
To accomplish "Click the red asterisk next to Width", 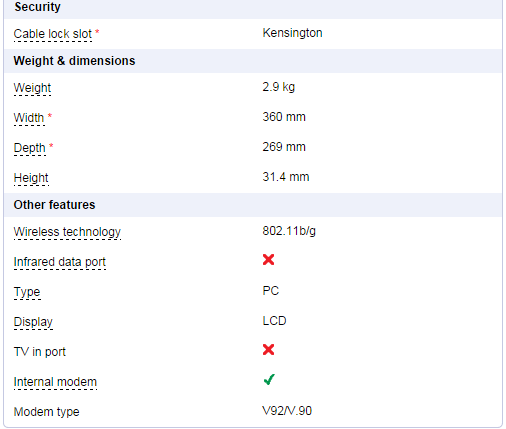I will click(50, 115).
